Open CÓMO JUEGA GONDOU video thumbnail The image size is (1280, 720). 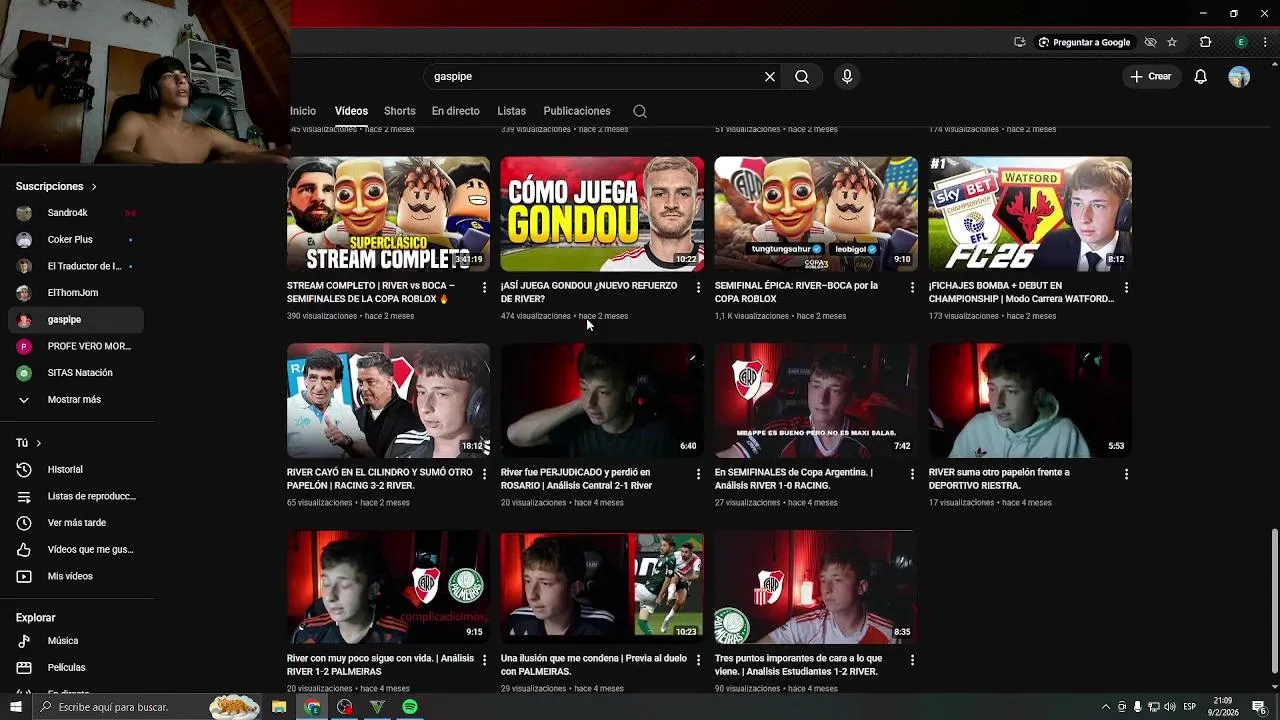point(602,214)
